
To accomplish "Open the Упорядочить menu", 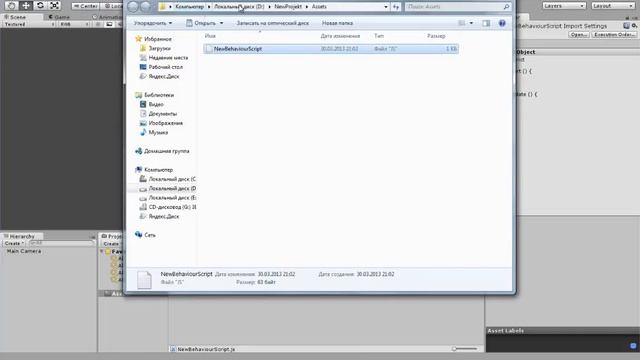I will pyautogui.click(x=153, y=23).
